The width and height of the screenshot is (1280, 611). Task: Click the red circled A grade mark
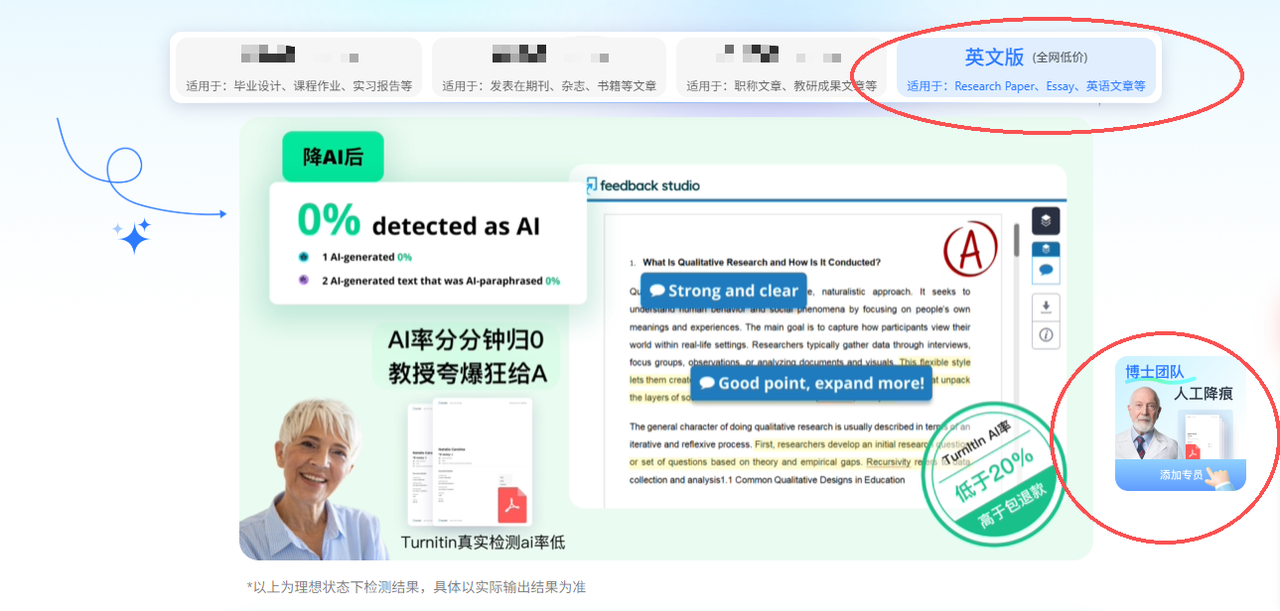pos(971,251)
